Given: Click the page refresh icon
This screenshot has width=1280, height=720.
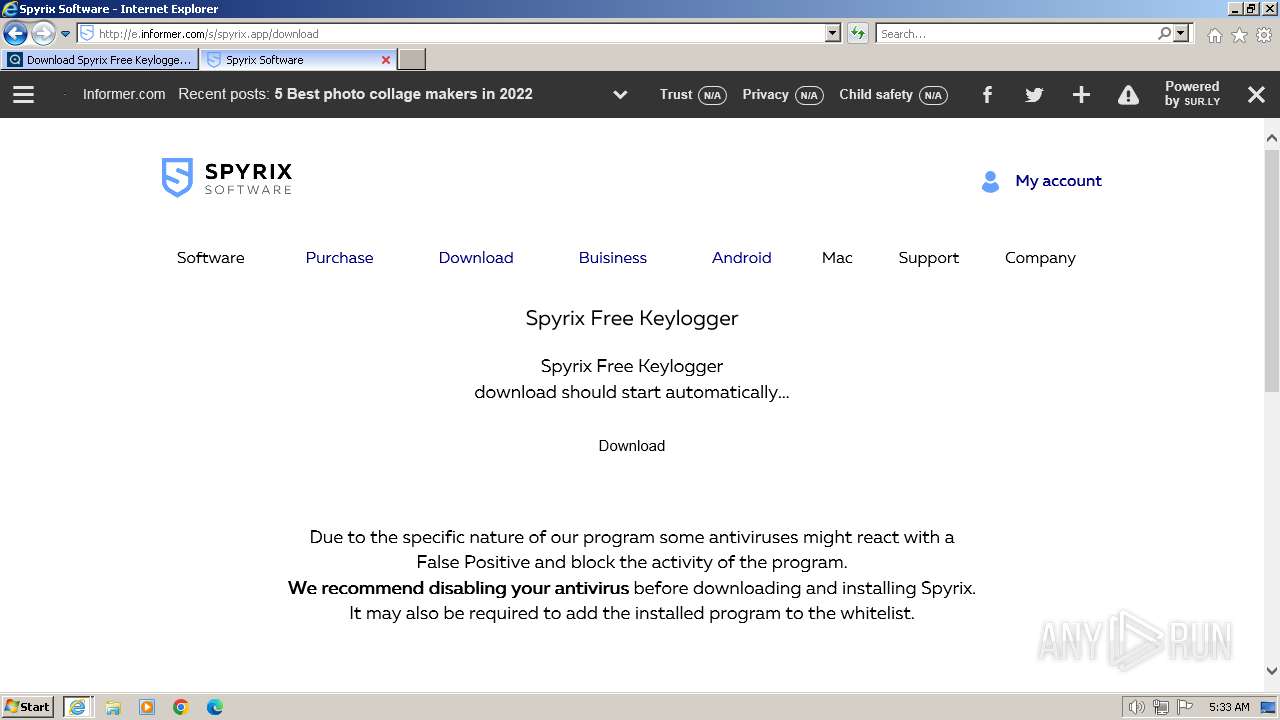Looking at the screenshot, I should [858, 33].
